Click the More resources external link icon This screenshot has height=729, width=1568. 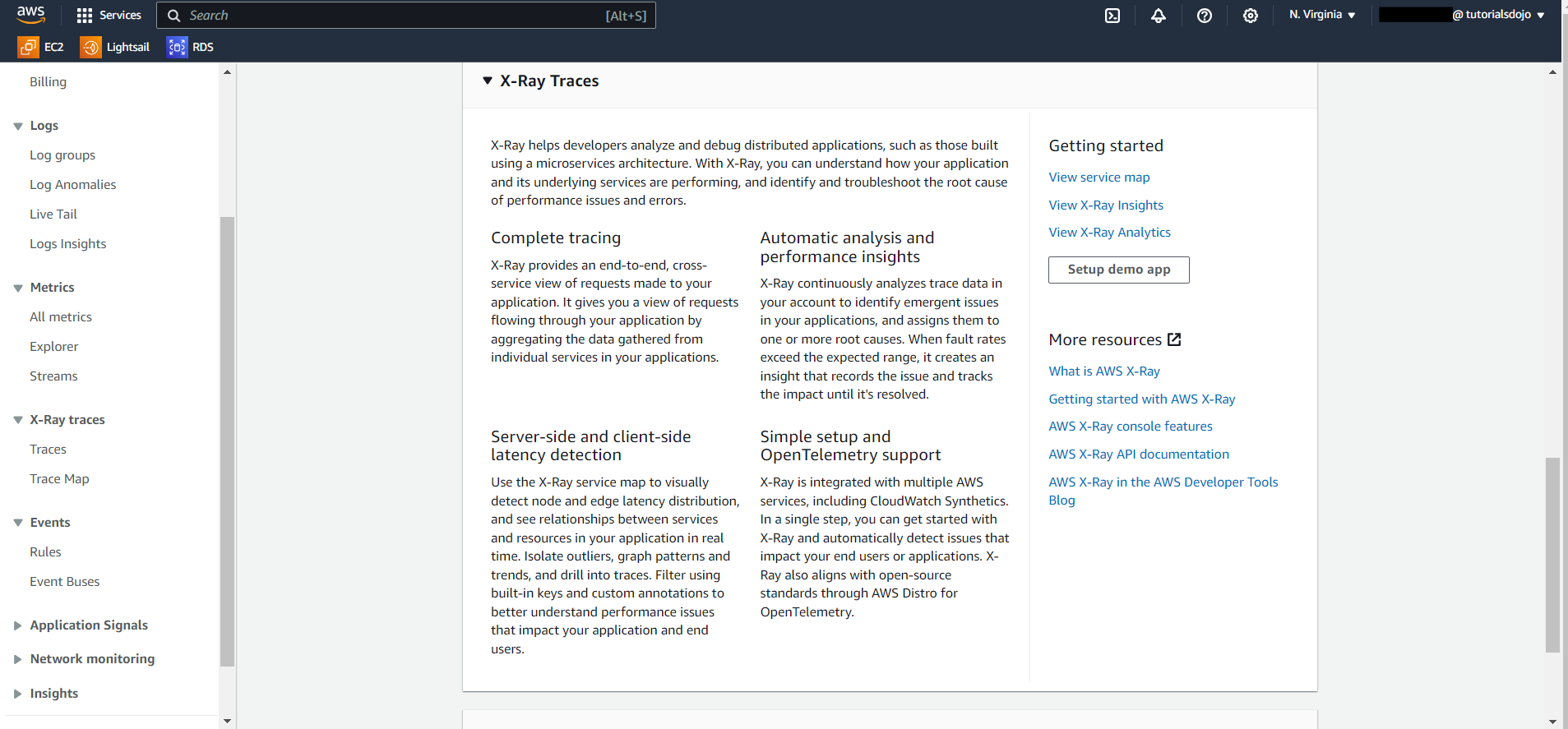click(1174, 339)
